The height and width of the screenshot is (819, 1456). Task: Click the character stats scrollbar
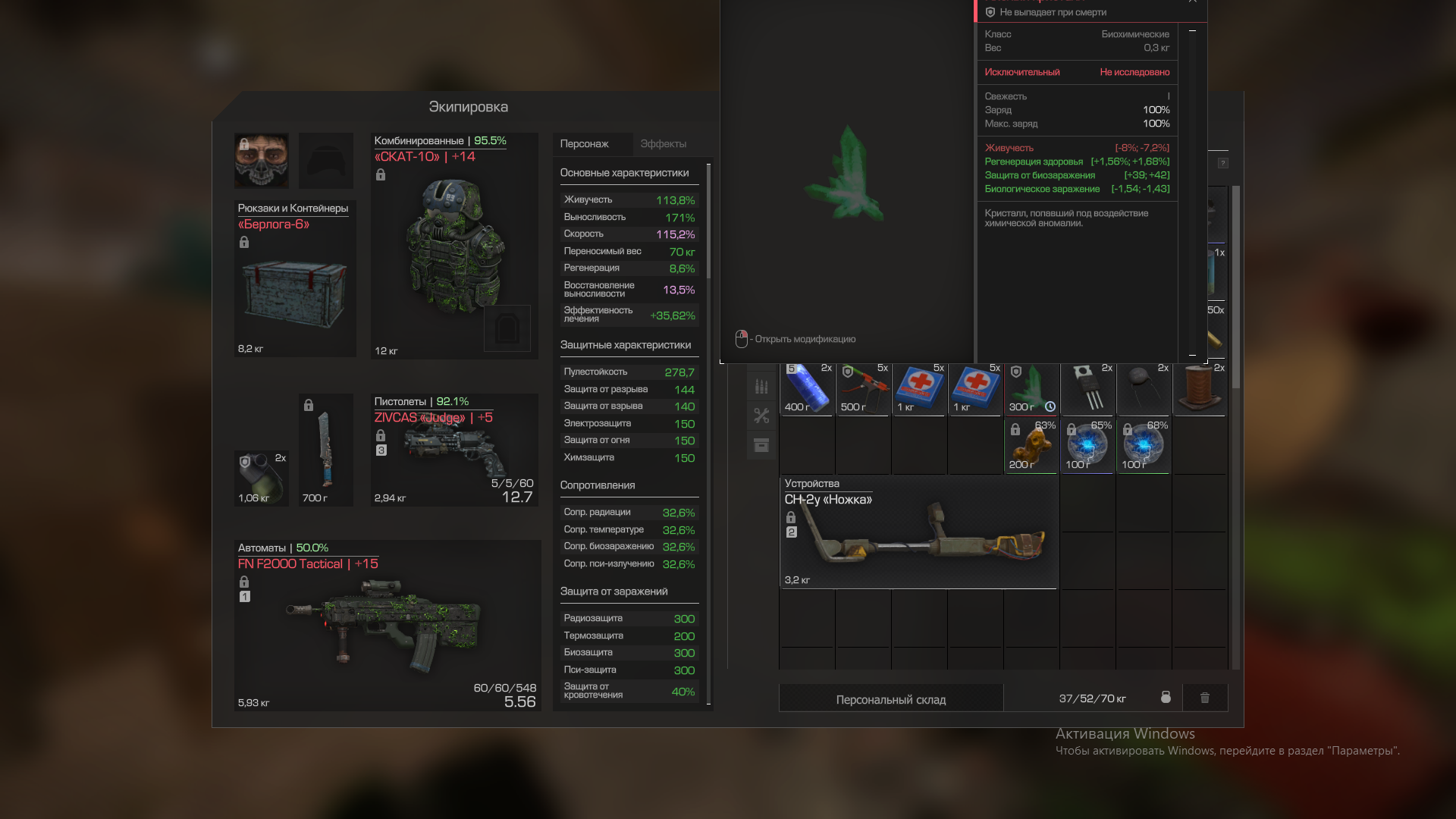point(708,220)
